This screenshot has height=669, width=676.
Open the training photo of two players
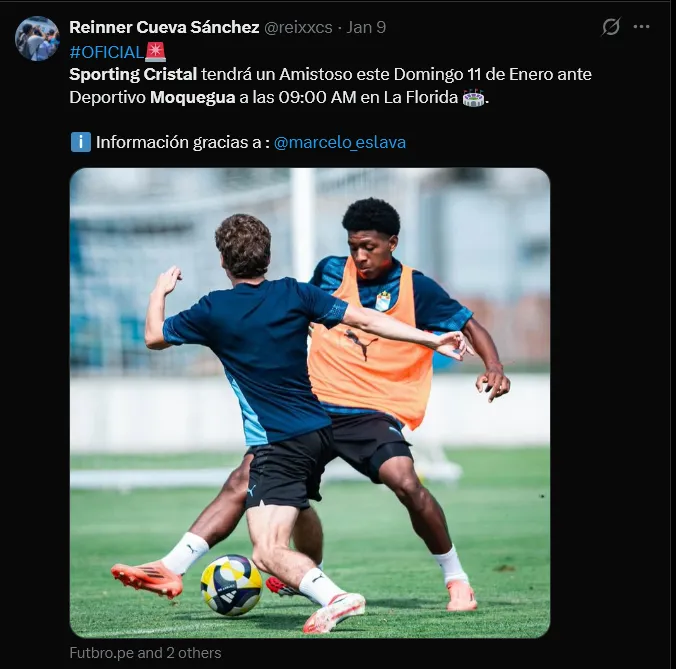coord(310,403)
